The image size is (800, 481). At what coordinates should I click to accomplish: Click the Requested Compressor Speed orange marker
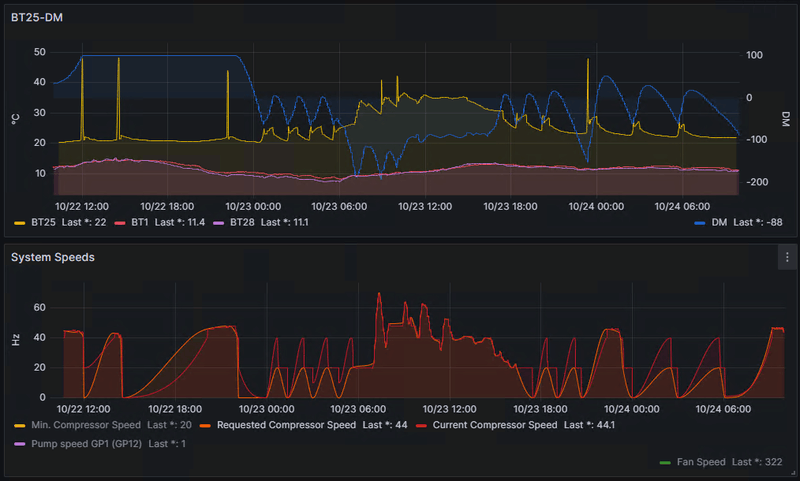click(205, 425)
